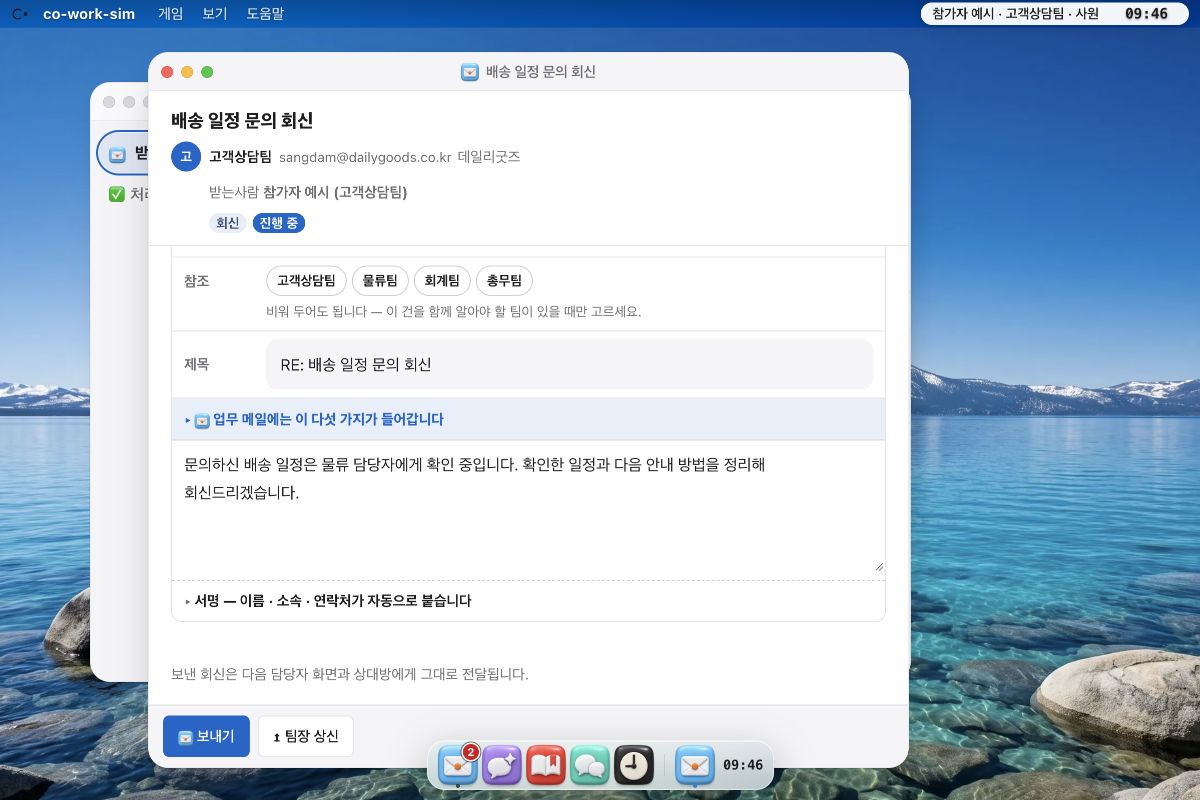Image resolution: width=1200 pixels, height=800 pixels.
Task: Click the 받는사람 참가자 예시 (고객상담팀) recipient line
Action: (x=308, y=192)
